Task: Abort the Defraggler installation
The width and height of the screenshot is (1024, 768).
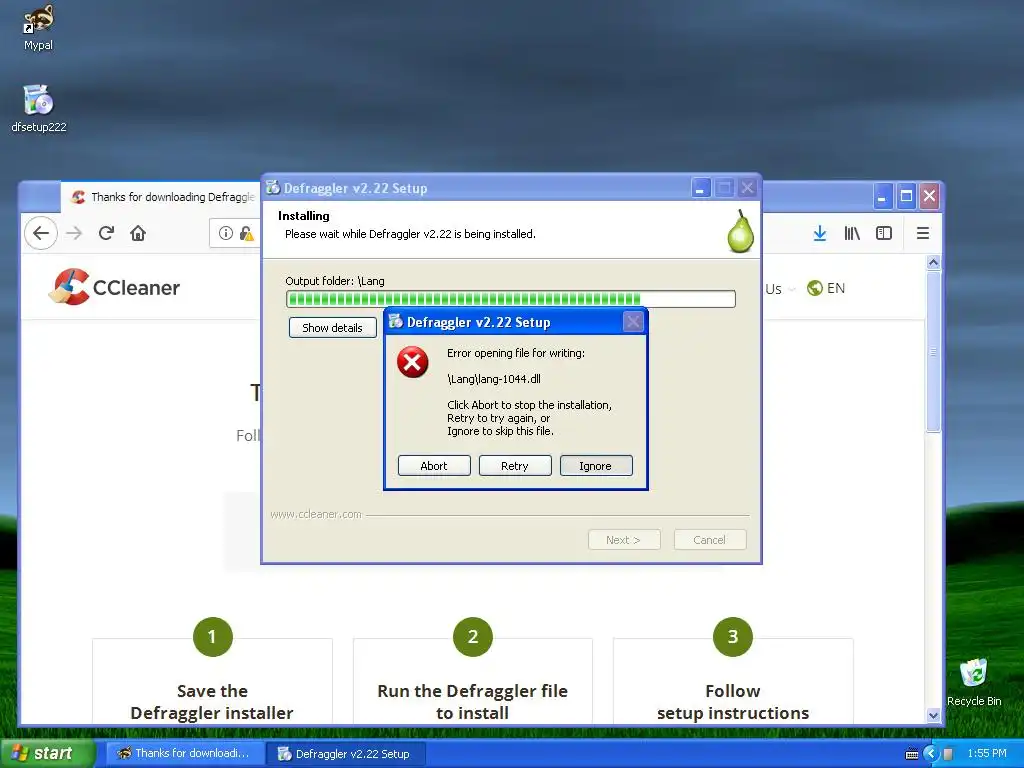Action: click(x=434, y=466)
